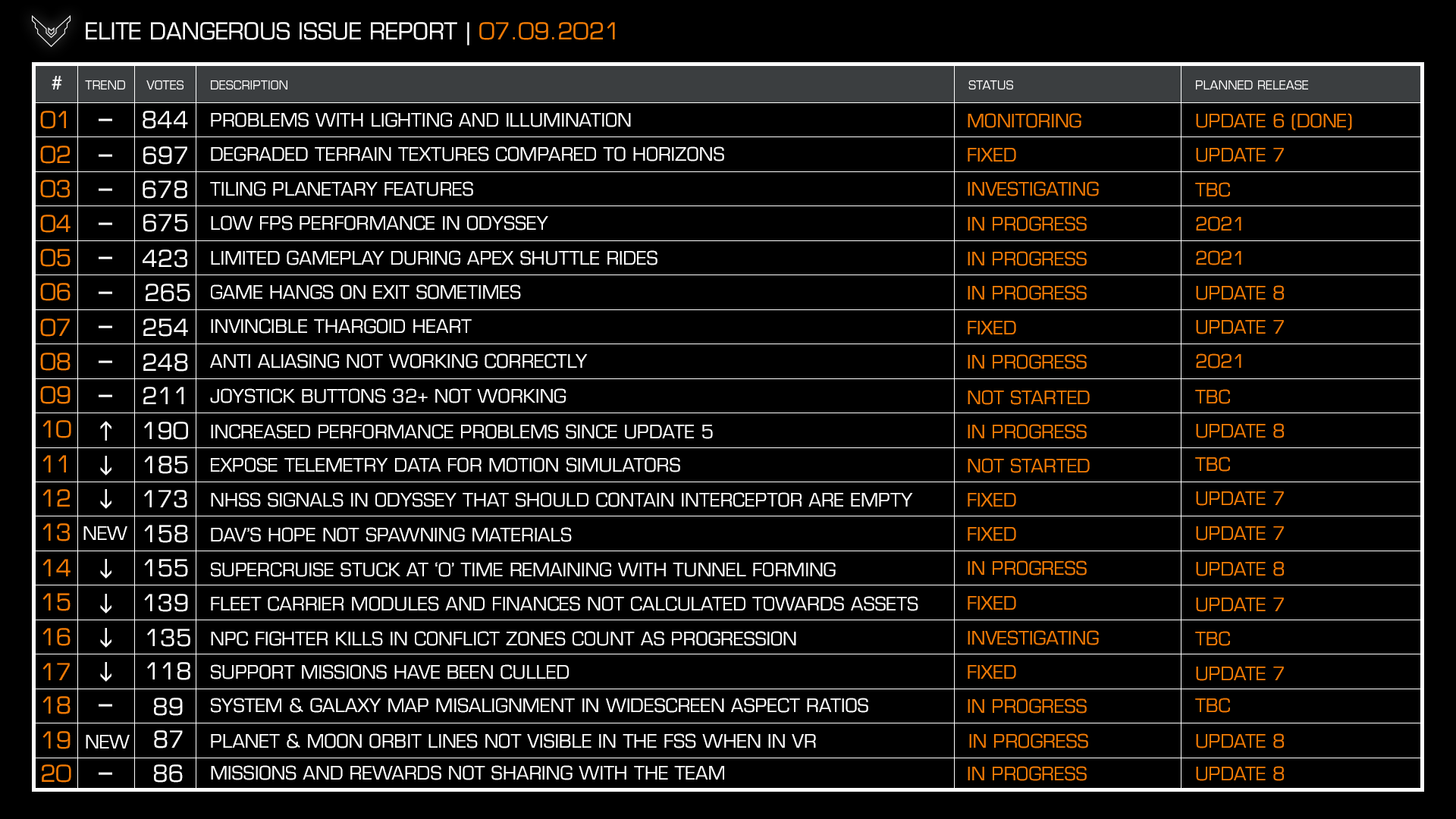Select the TREND column header
Image resolution: width=1456 pixels, height=819 pixels.
click(x=105, y=85)
